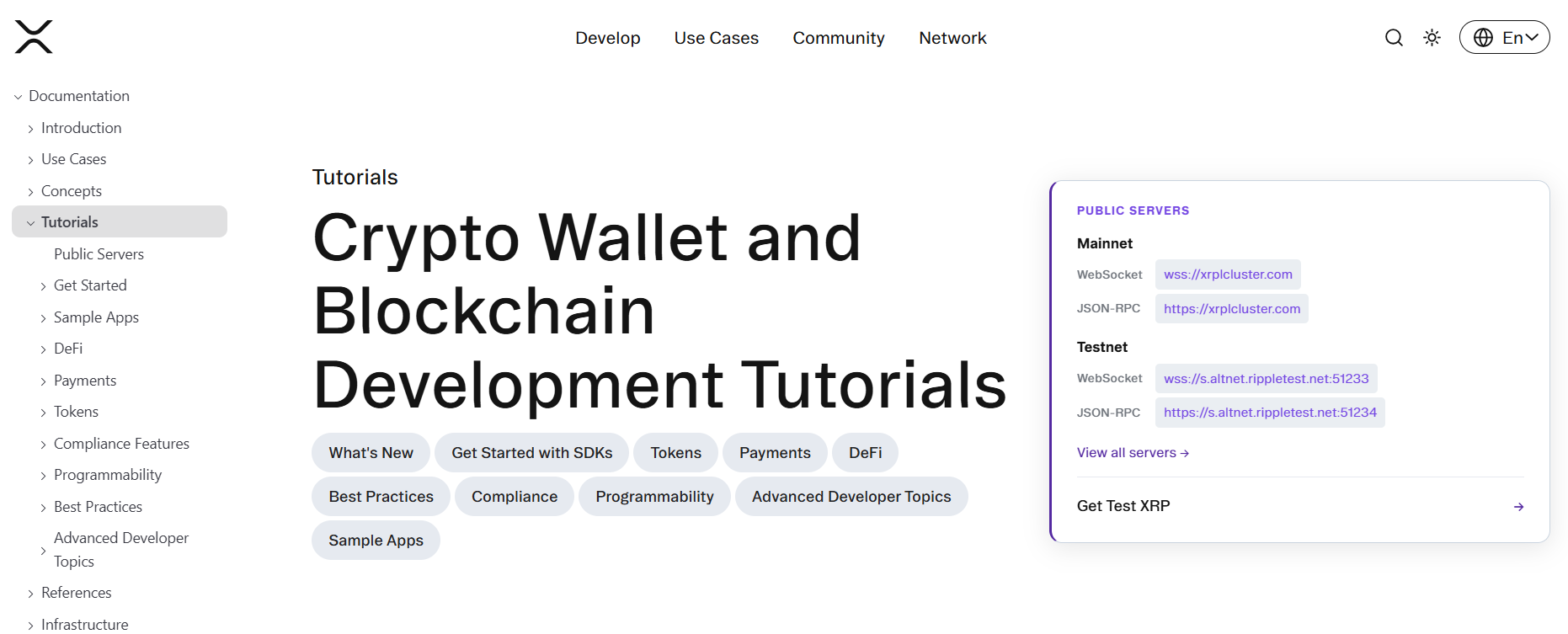Open the Network menu

952,38
